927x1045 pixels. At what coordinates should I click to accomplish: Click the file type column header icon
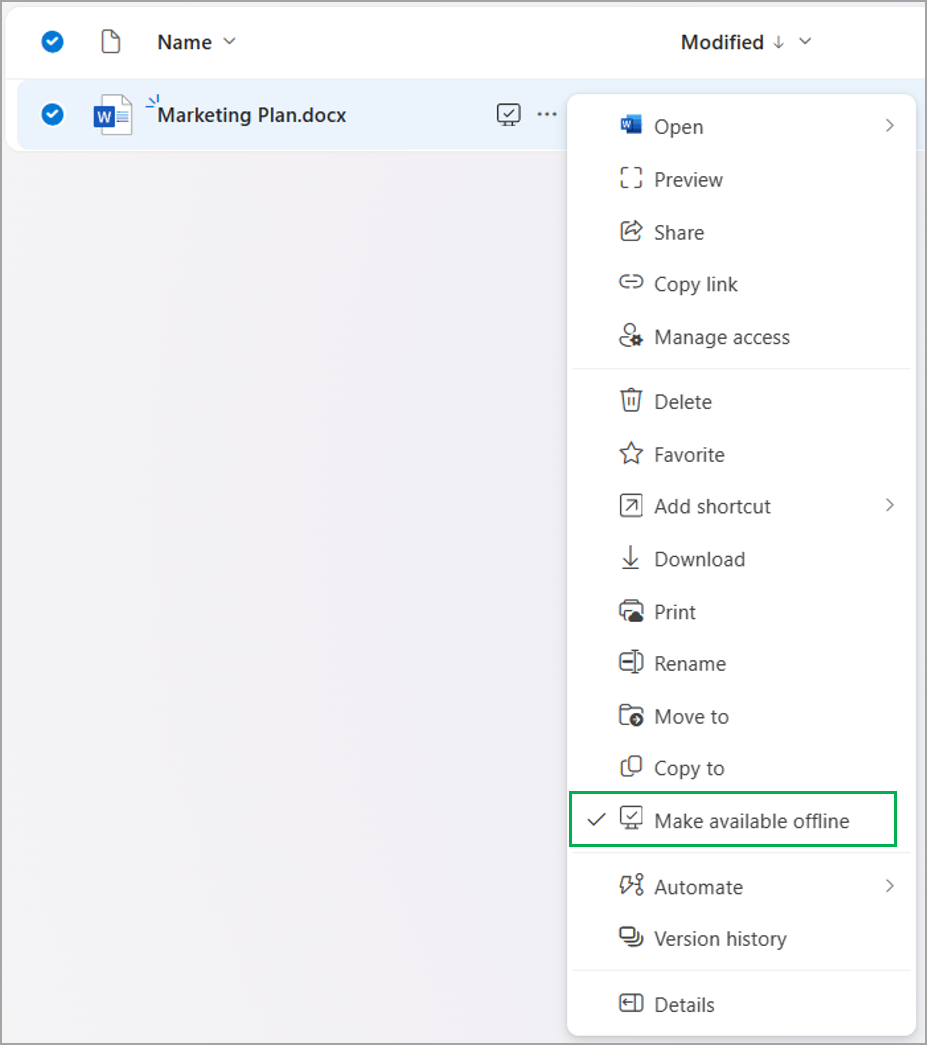point(111,41)
